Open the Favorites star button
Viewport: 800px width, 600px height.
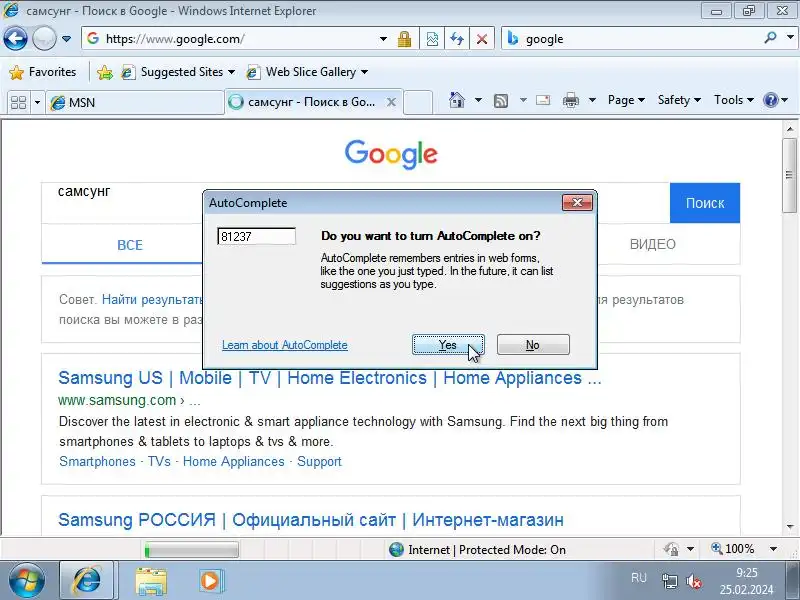[x=43, y=72]
